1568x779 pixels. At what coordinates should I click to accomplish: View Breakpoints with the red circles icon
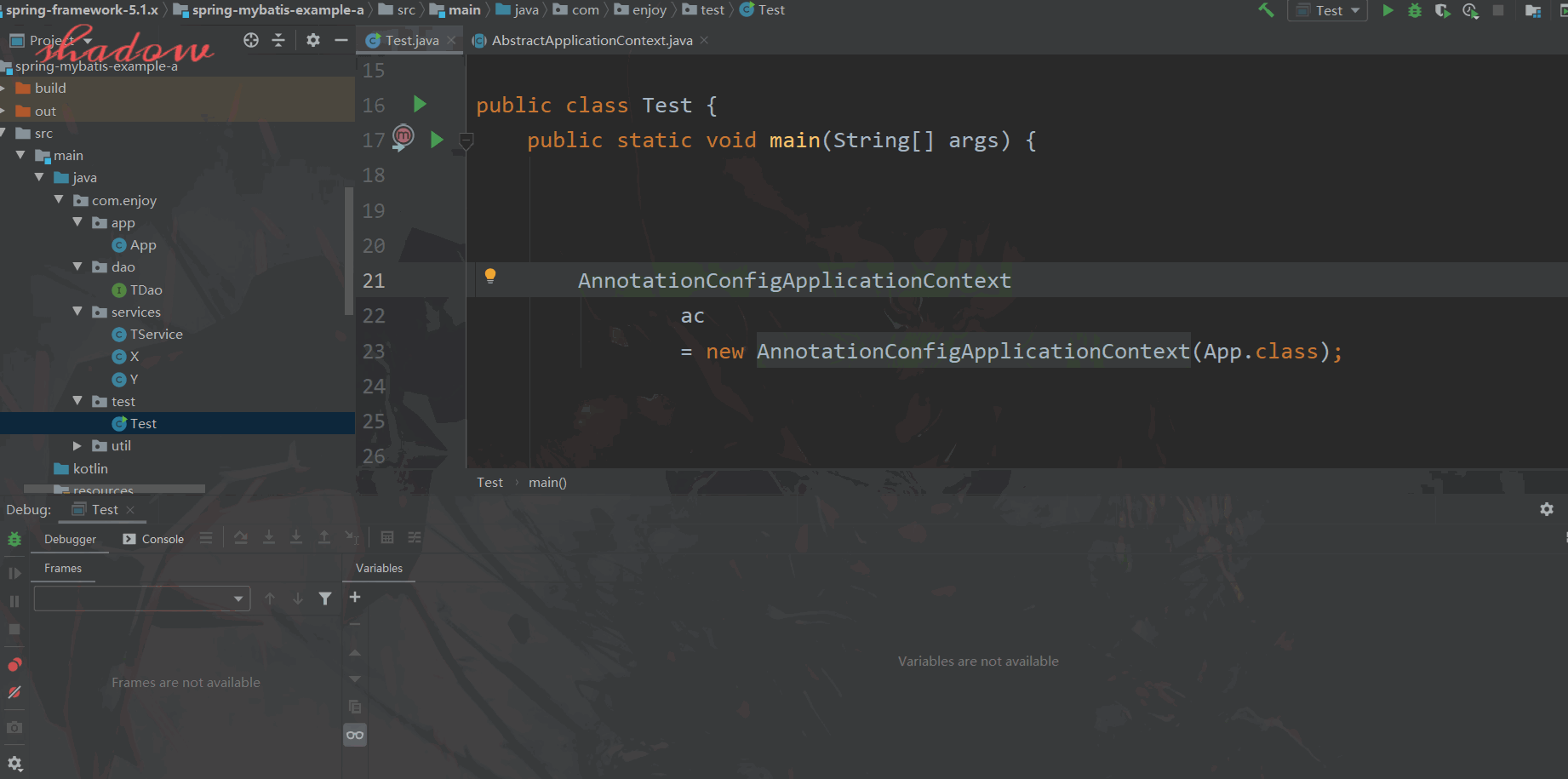point(14,665)
